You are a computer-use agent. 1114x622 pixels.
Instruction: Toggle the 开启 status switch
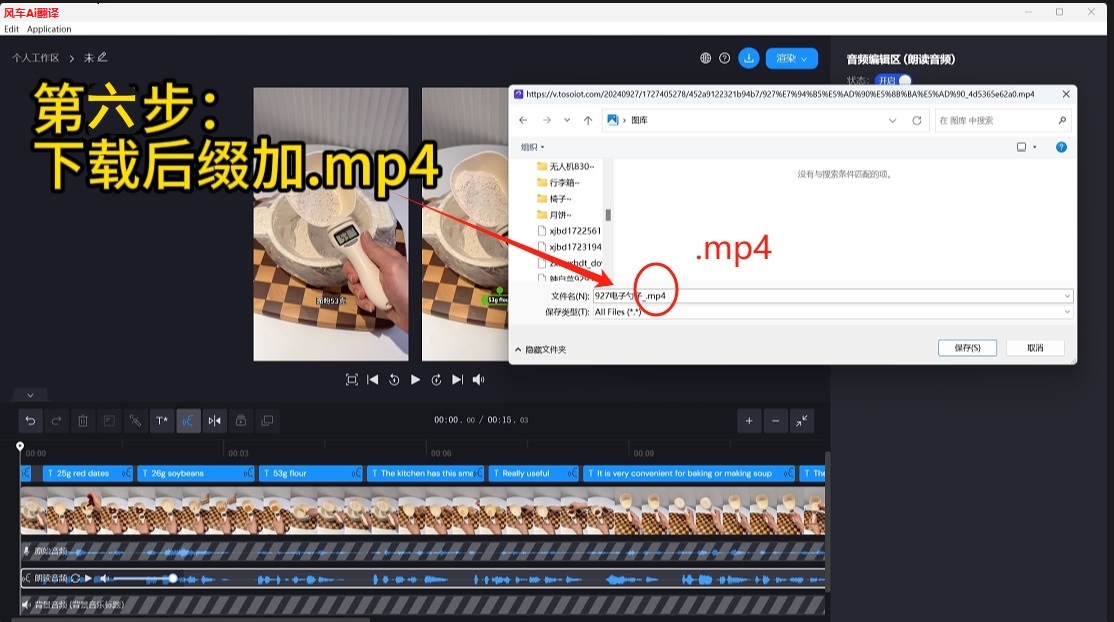click(895, 80)
